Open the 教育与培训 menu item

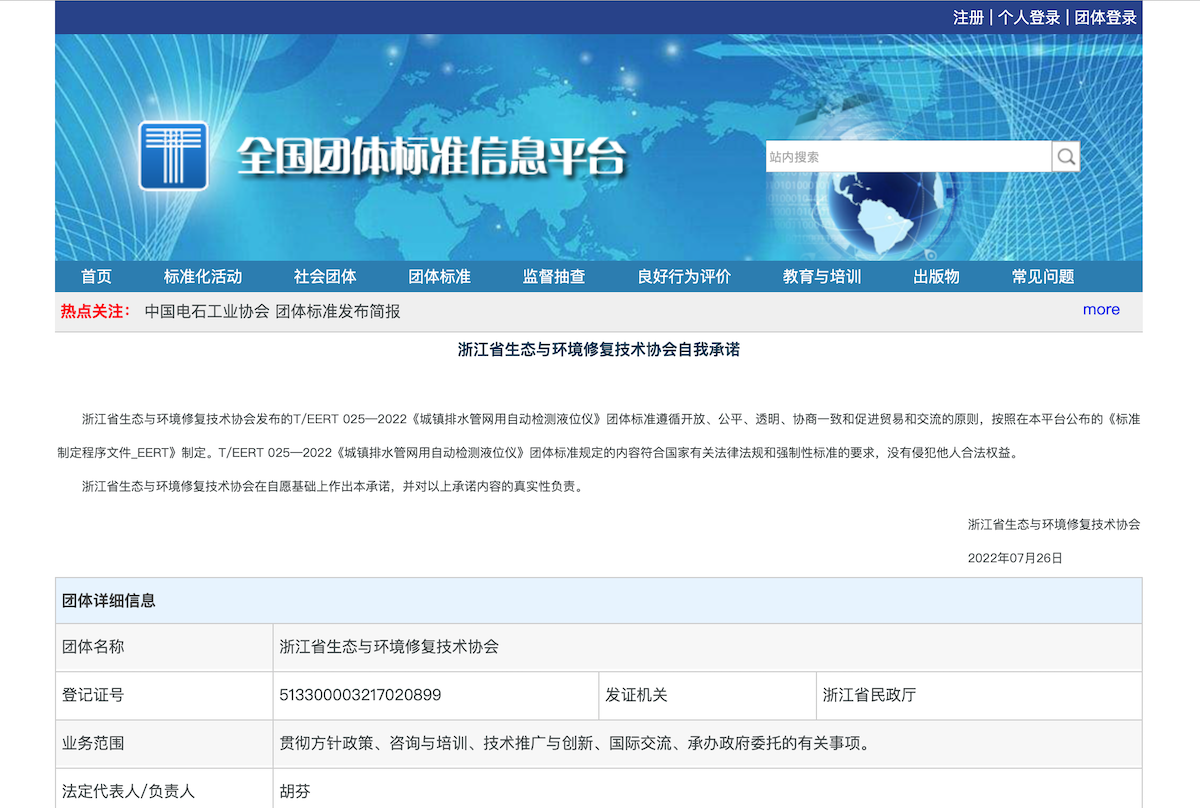822,277
